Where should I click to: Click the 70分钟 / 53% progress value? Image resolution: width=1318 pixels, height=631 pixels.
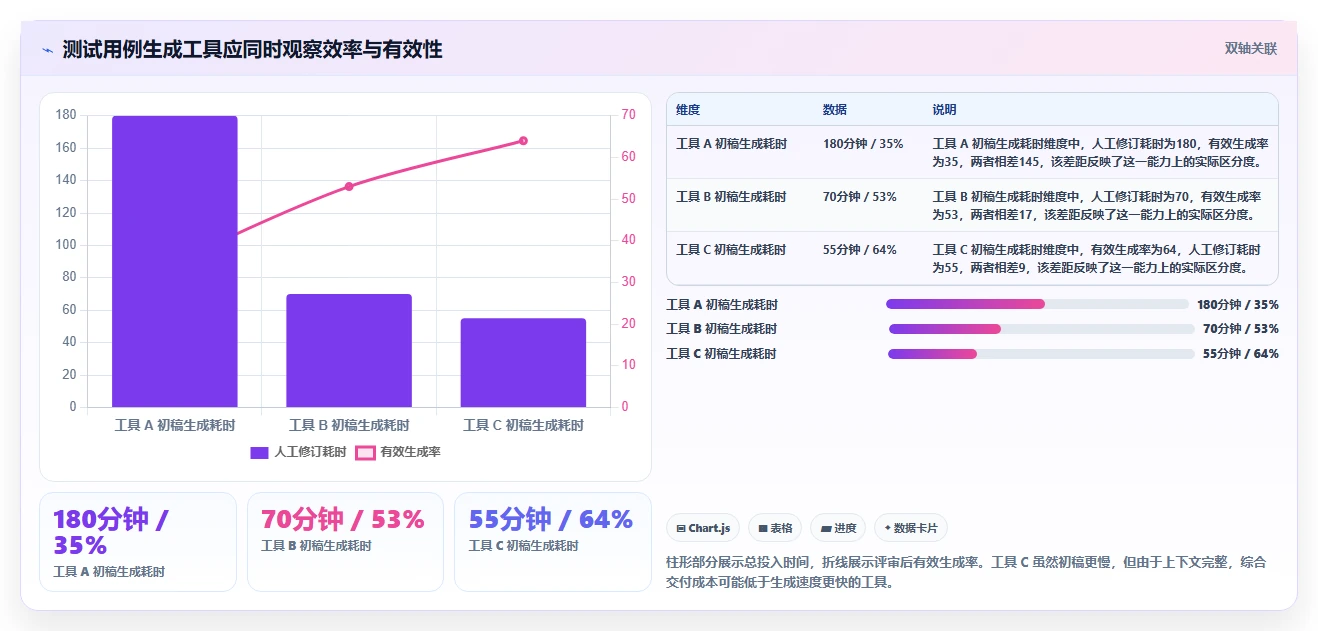1241,329
